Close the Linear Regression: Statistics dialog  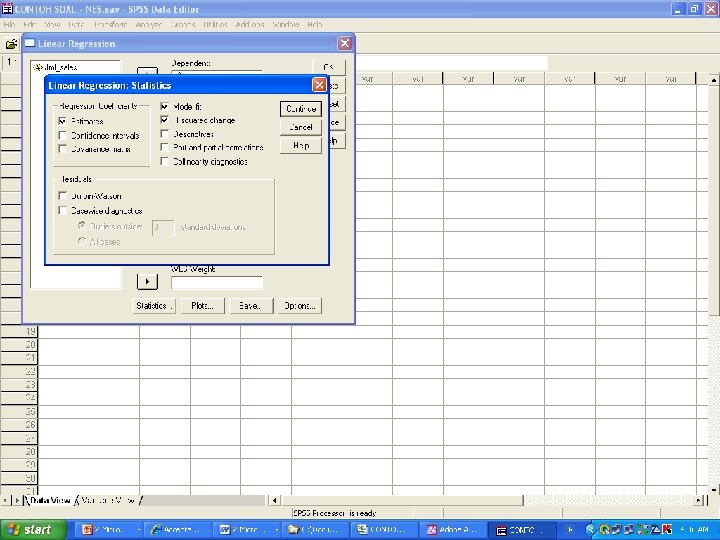[x=319, y=85]
